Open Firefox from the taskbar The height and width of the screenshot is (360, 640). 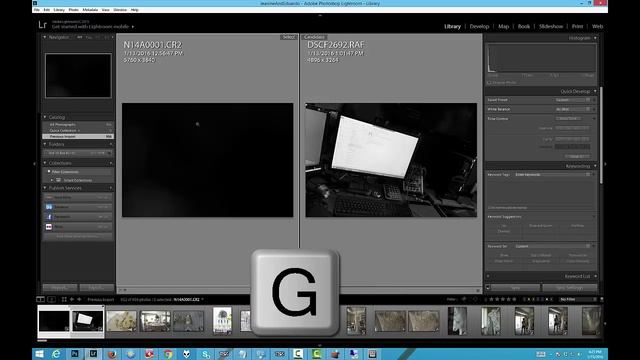112,354
